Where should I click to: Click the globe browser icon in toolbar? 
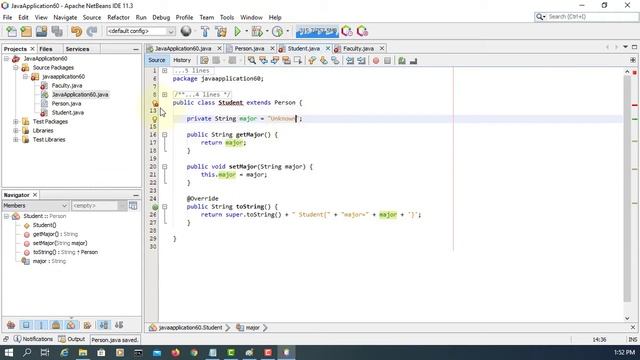click(186, 31)
